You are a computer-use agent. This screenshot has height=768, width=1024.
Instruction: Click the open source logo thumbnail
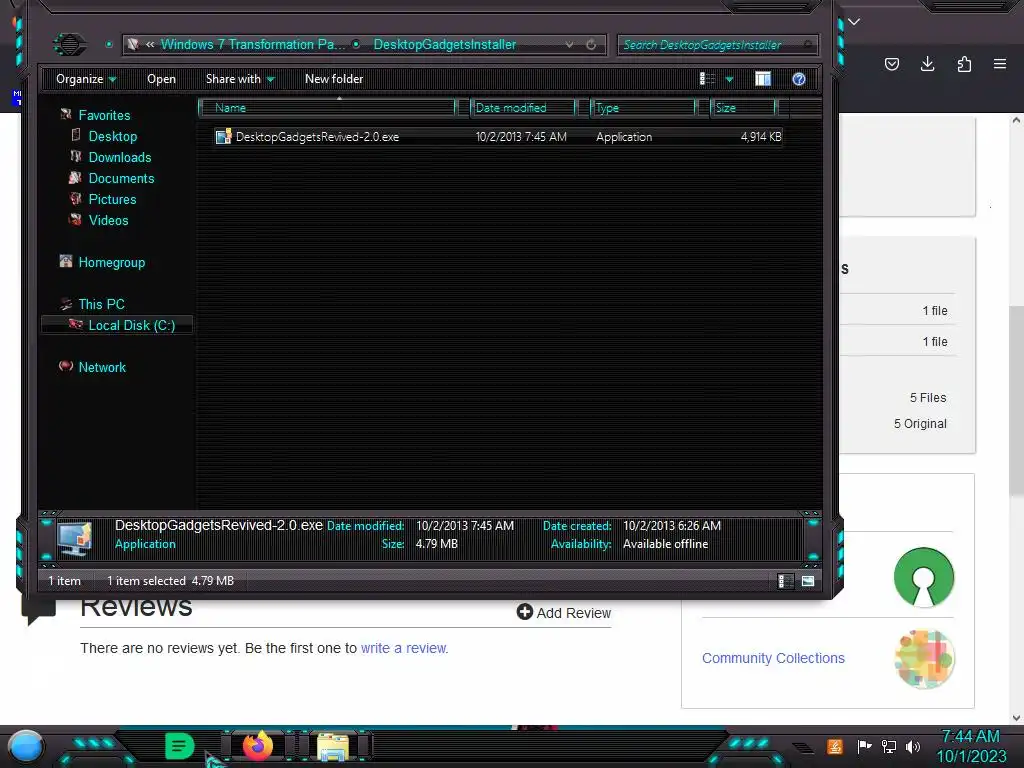tap(923, 577)
